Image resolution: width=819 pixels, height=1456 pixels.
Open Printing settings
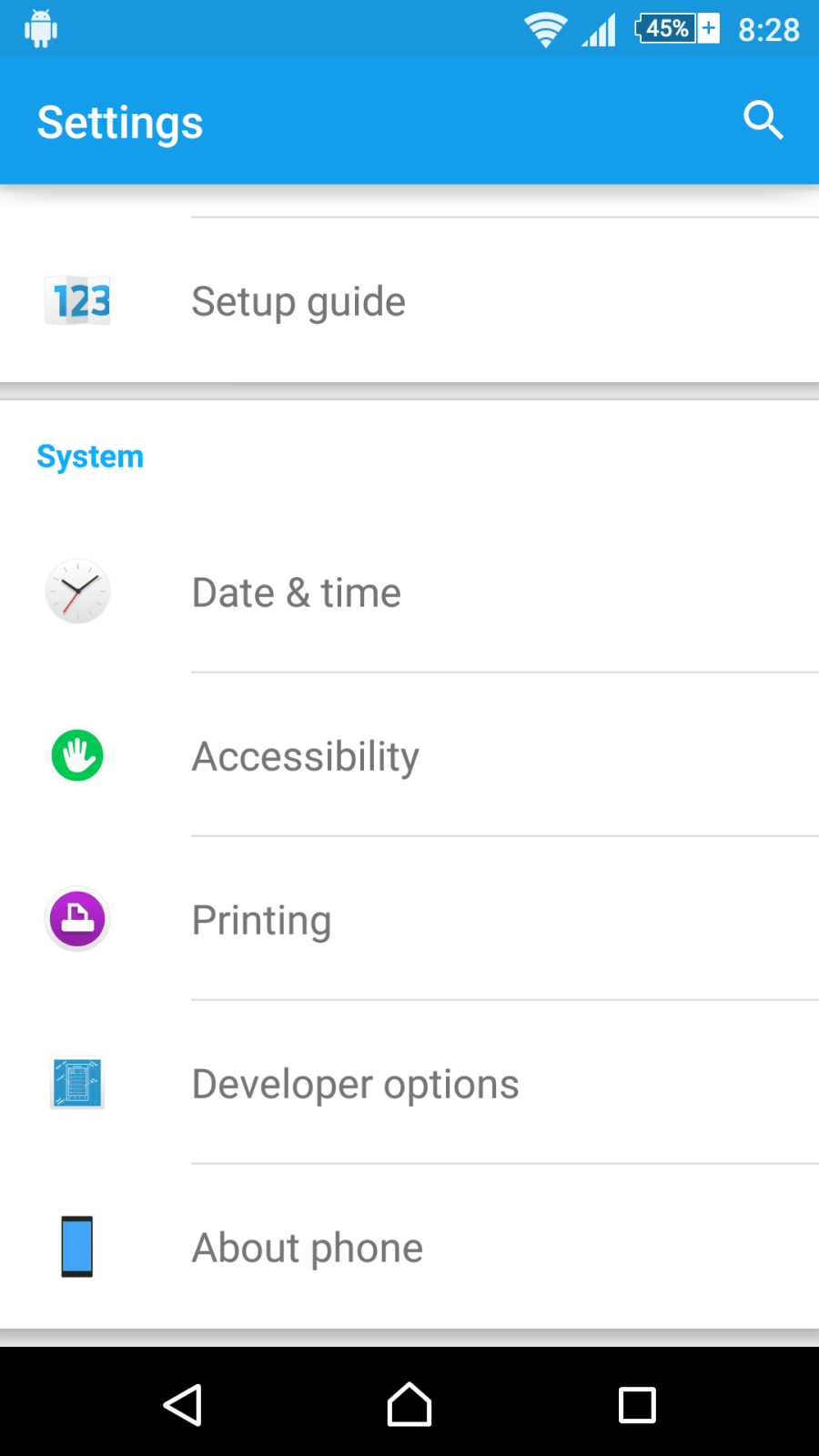coord(409,919)
